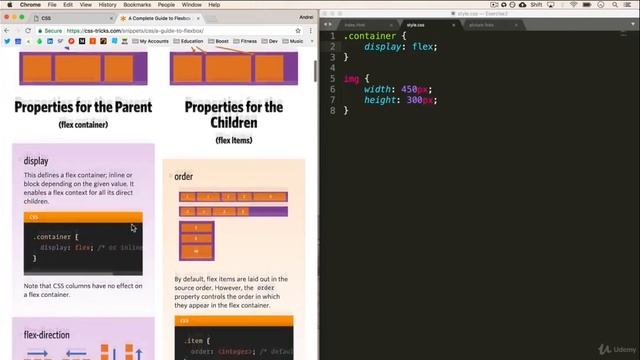Open the Chrome application menu
640x360 pixels.
[x=30, y=5]
